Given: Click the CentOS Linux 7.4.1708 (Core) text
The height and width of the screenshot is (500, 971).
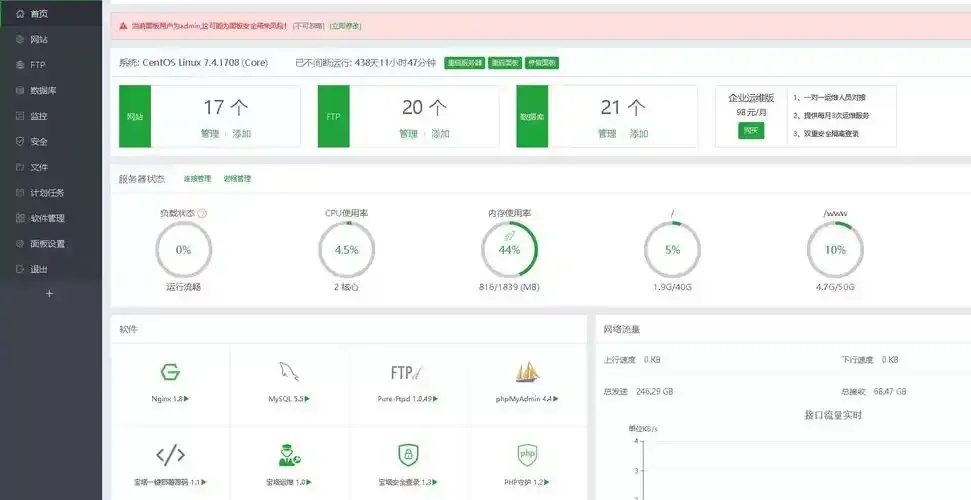Looking at the screenshot, I should [205, 63].
